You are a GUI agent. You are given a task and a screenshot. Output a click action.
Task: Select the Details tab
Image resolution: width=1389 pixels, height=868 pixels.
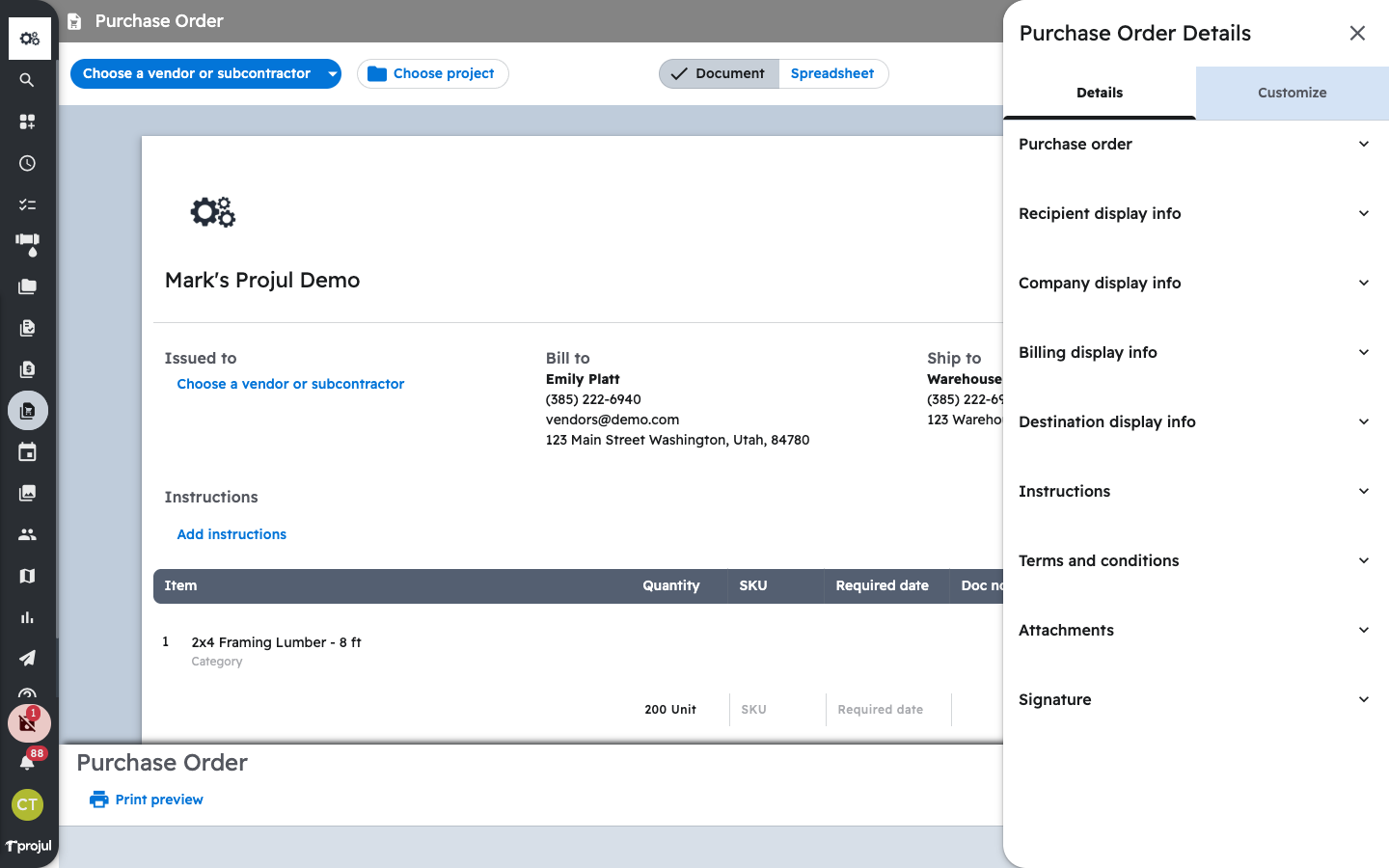pos(1100,93)
